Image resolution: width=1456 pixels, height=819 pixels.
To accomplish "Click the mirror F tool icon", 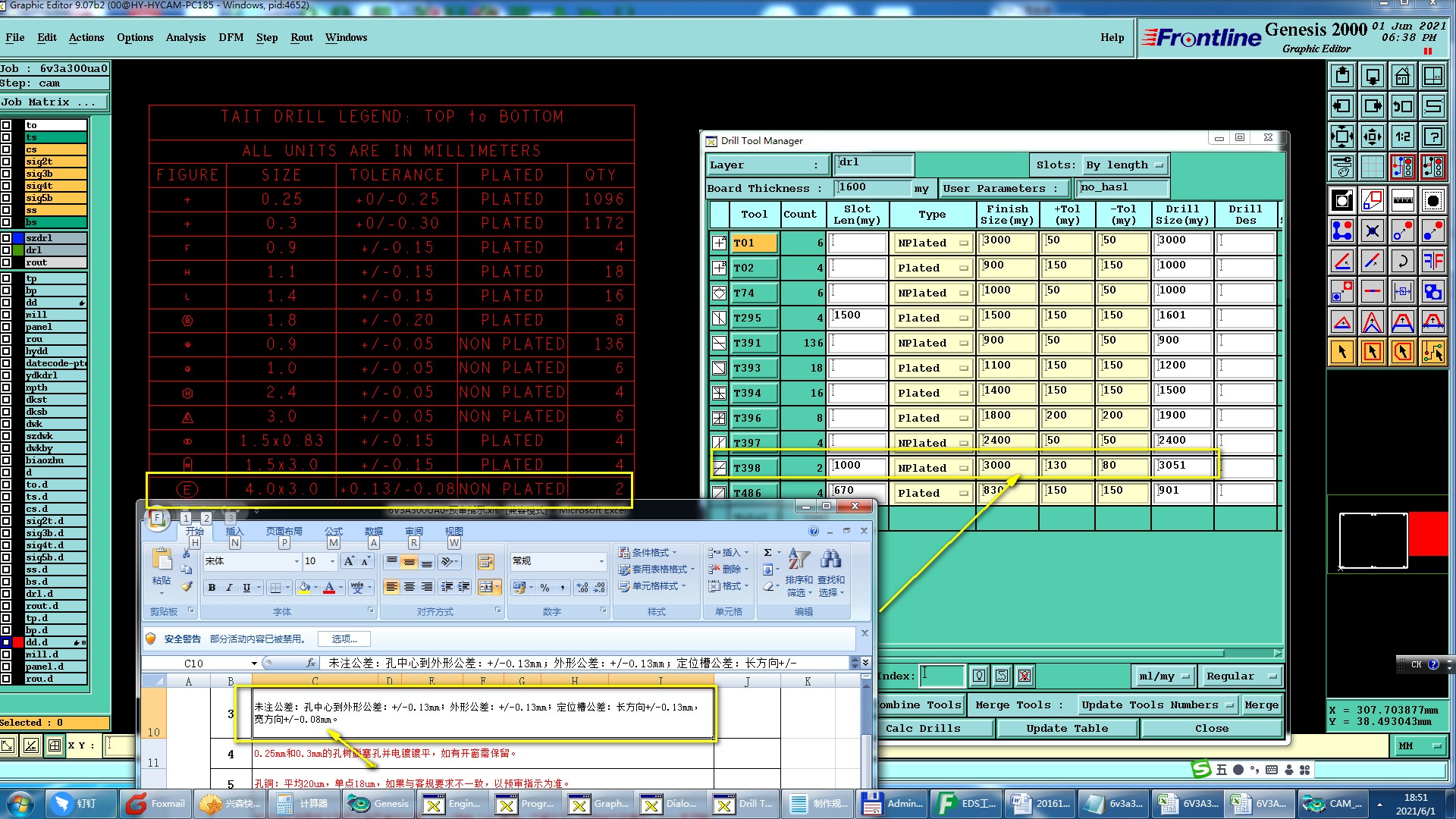I will pos(1432,261).
